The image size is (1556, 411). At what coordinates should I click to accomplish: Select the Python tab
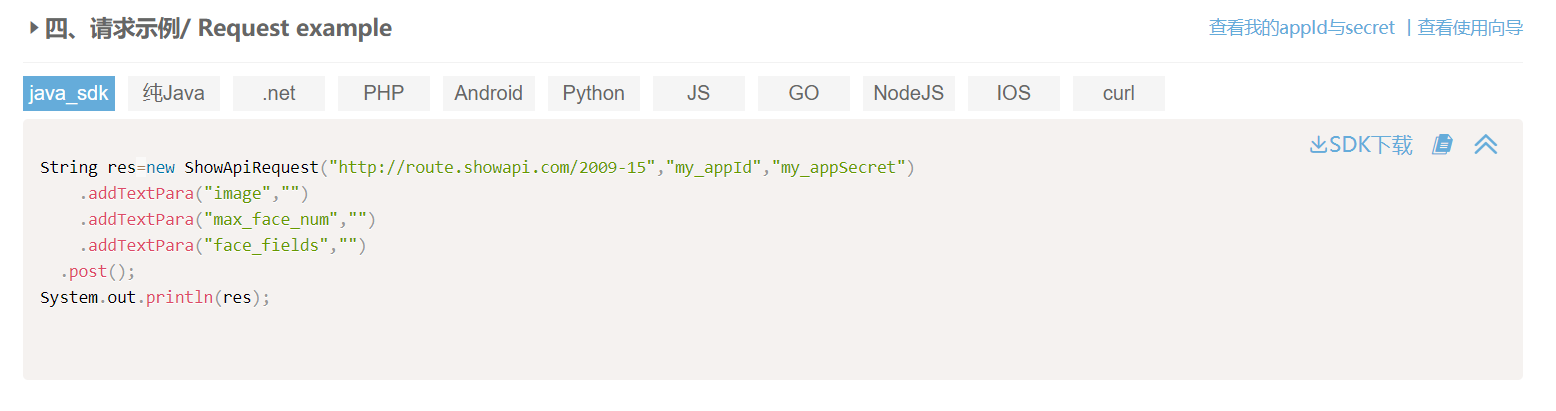point(594,93)
